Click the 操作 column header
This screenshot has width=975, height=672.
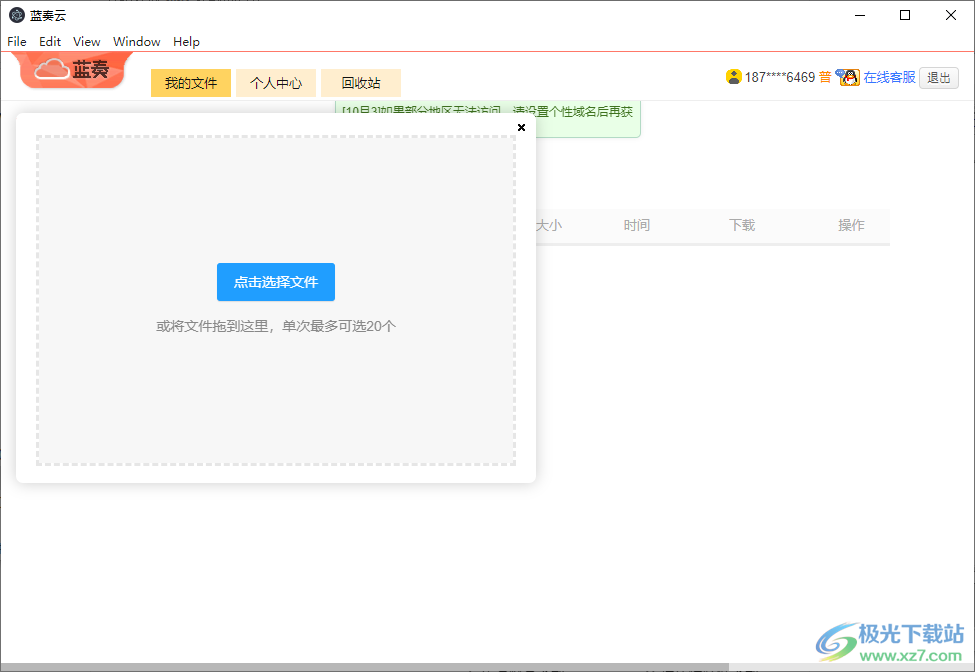851,225
